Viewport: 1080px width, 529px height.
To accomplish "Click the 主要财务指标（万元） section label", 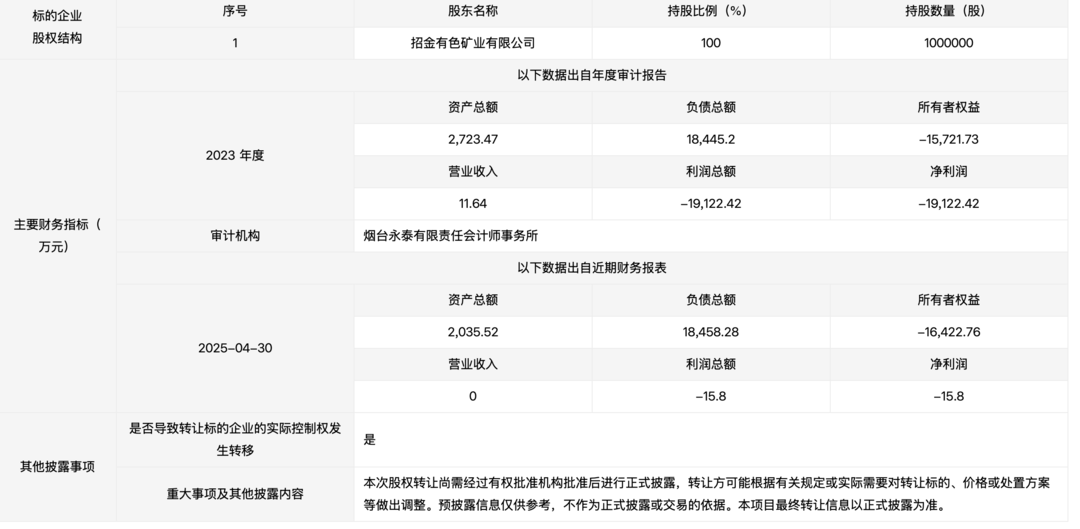I will point(58,236).
